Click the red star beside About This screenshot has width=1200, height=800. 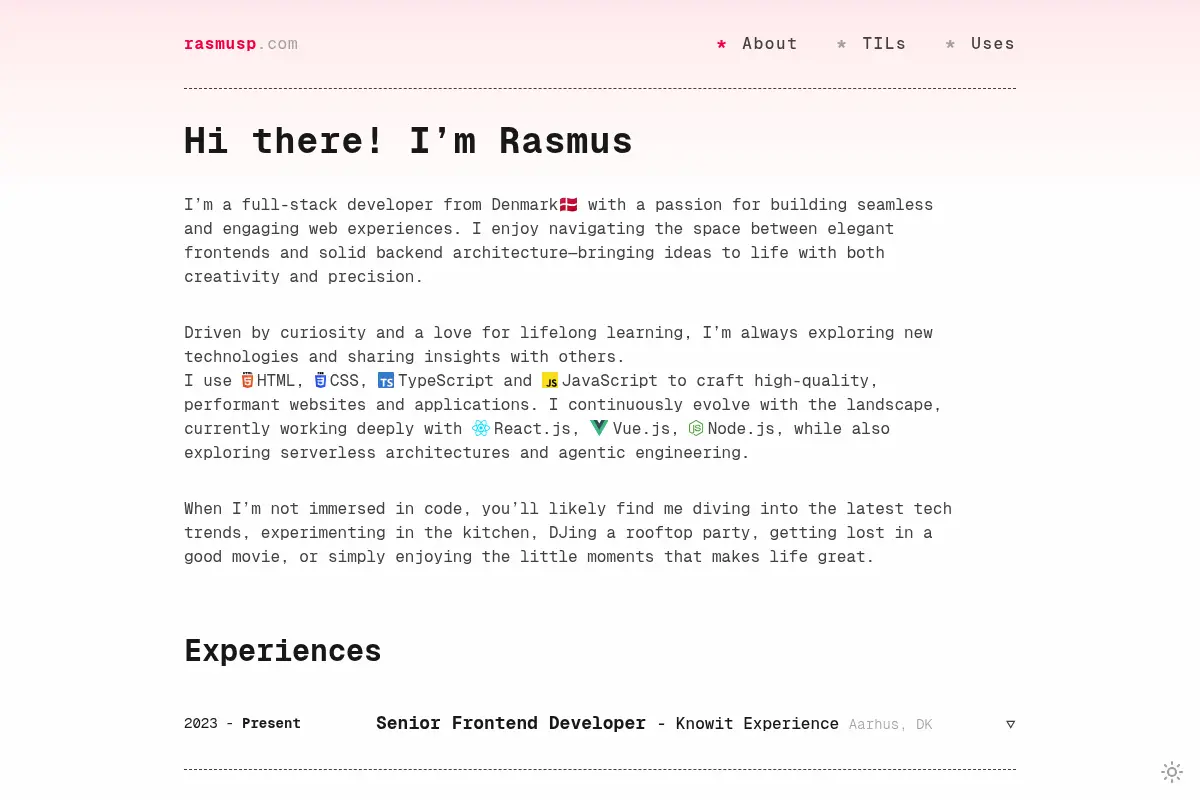point(722,44)
